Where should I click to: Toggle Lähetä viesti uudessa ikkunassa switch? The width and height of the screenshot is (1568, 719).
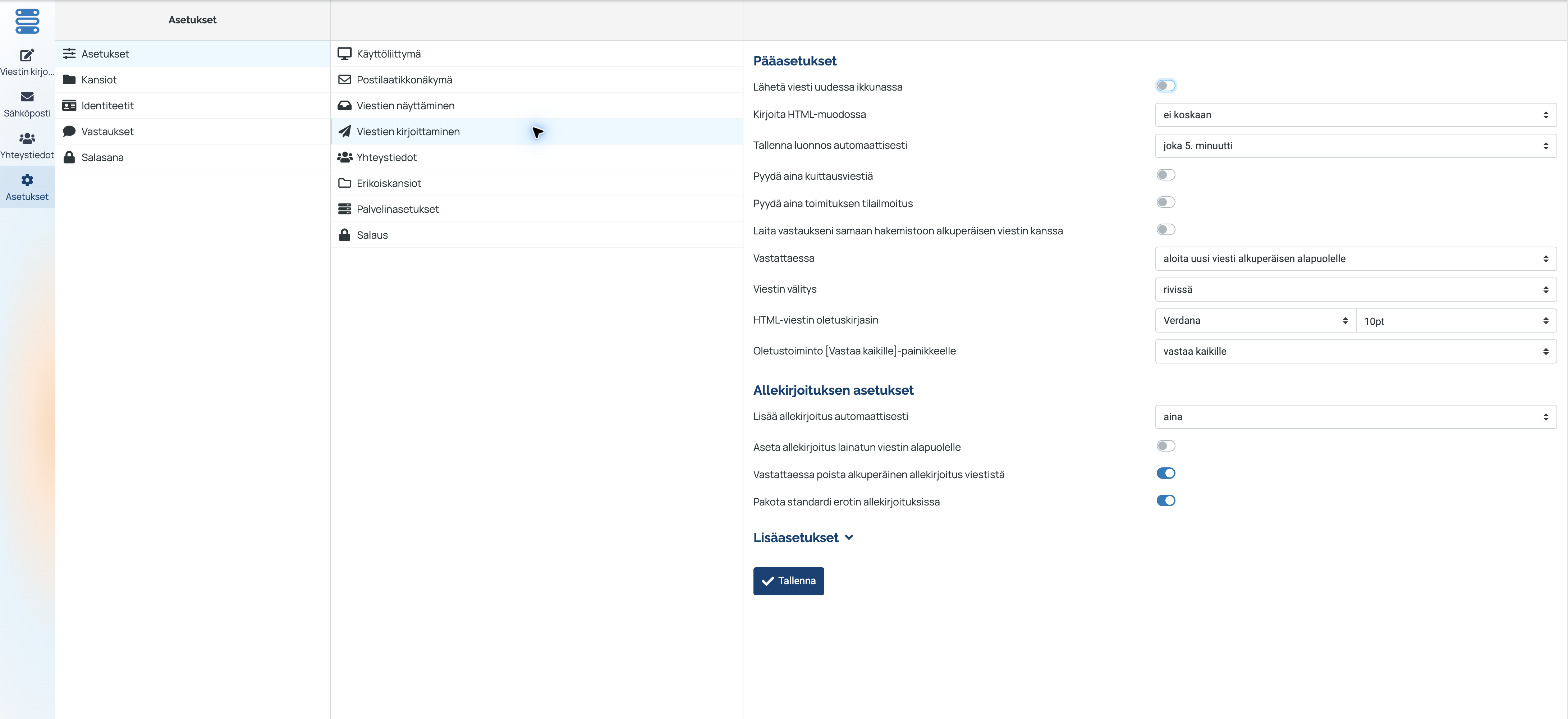pos(1166,86)
